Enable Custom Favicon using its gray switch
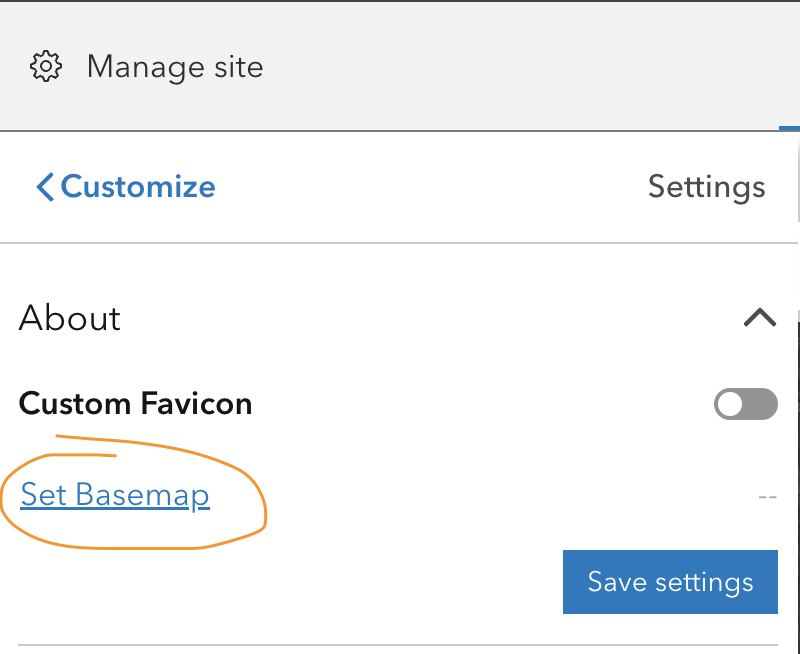 (745, 404)
